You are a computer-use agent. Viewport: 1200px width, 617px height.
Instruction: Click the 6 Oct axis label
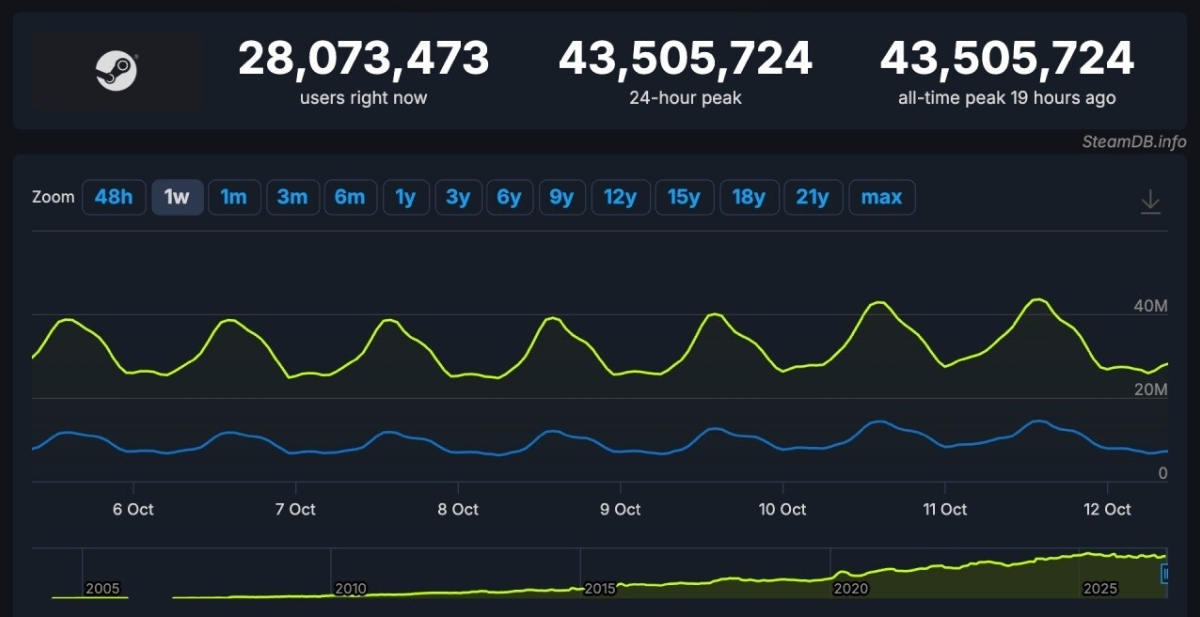[x=133, y=509]
